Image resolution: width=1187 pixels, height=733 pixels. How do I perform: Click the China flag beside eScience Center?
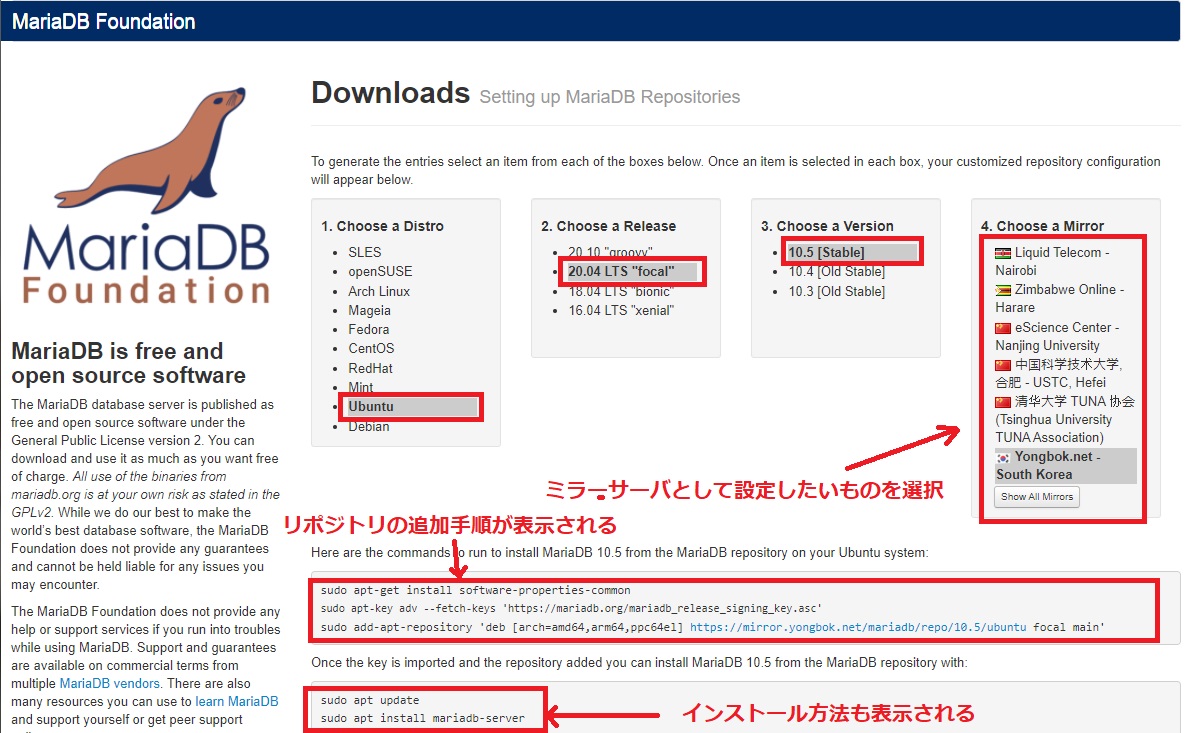click(1003, 328)
